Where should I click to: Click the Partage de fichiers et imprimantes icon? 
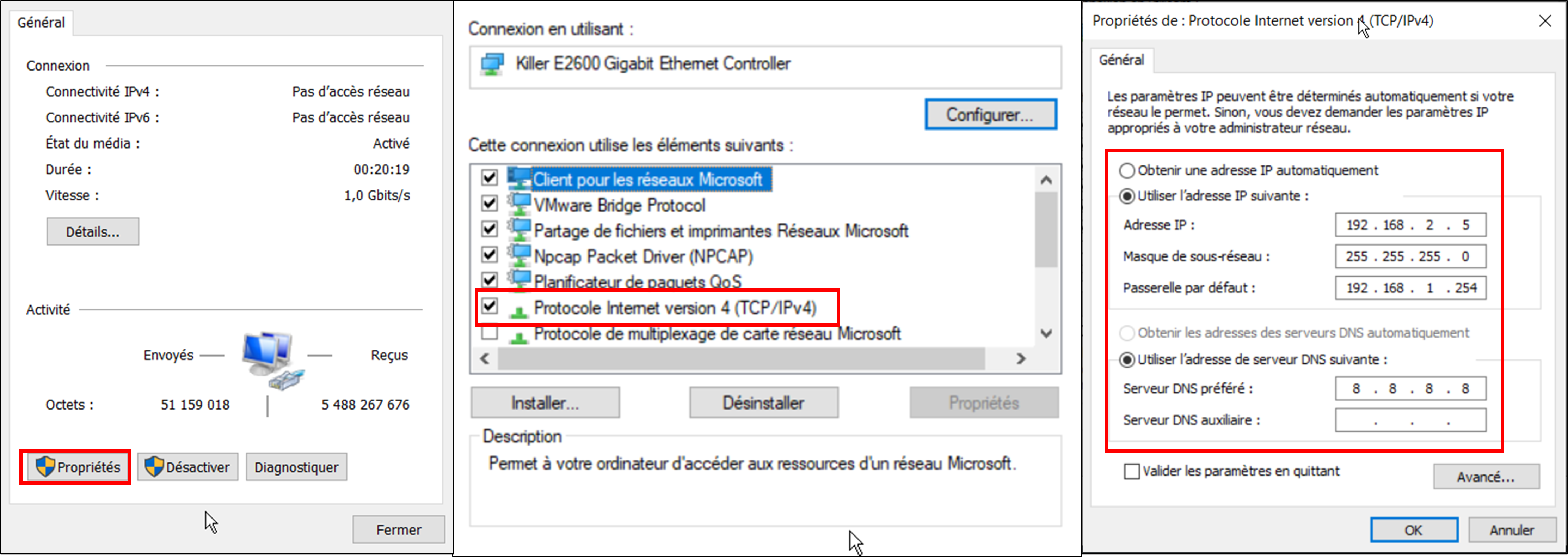[518, 230]
